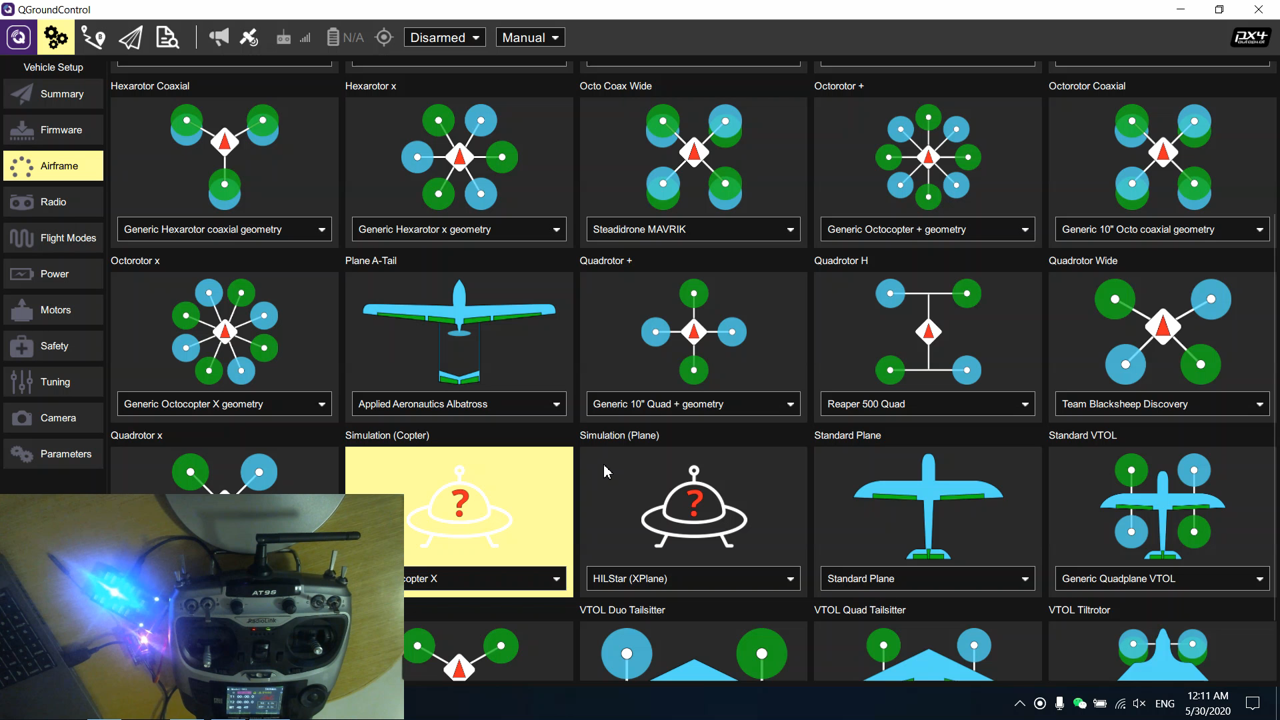Open the Summary setup page
1280x720 pixels.
(x=53, y=94)
